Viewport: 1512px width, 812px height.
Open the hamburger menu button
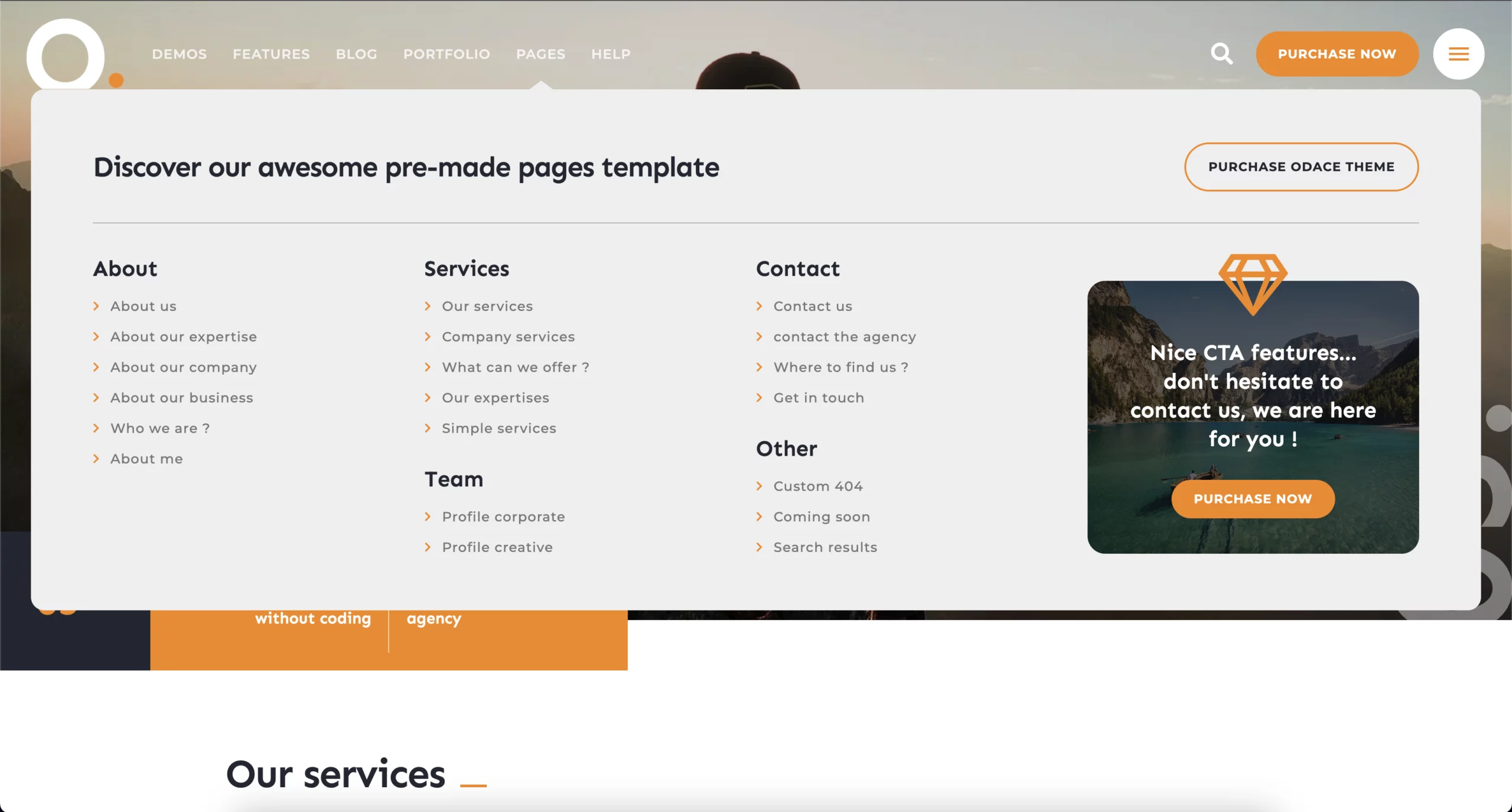point(1458,54)
